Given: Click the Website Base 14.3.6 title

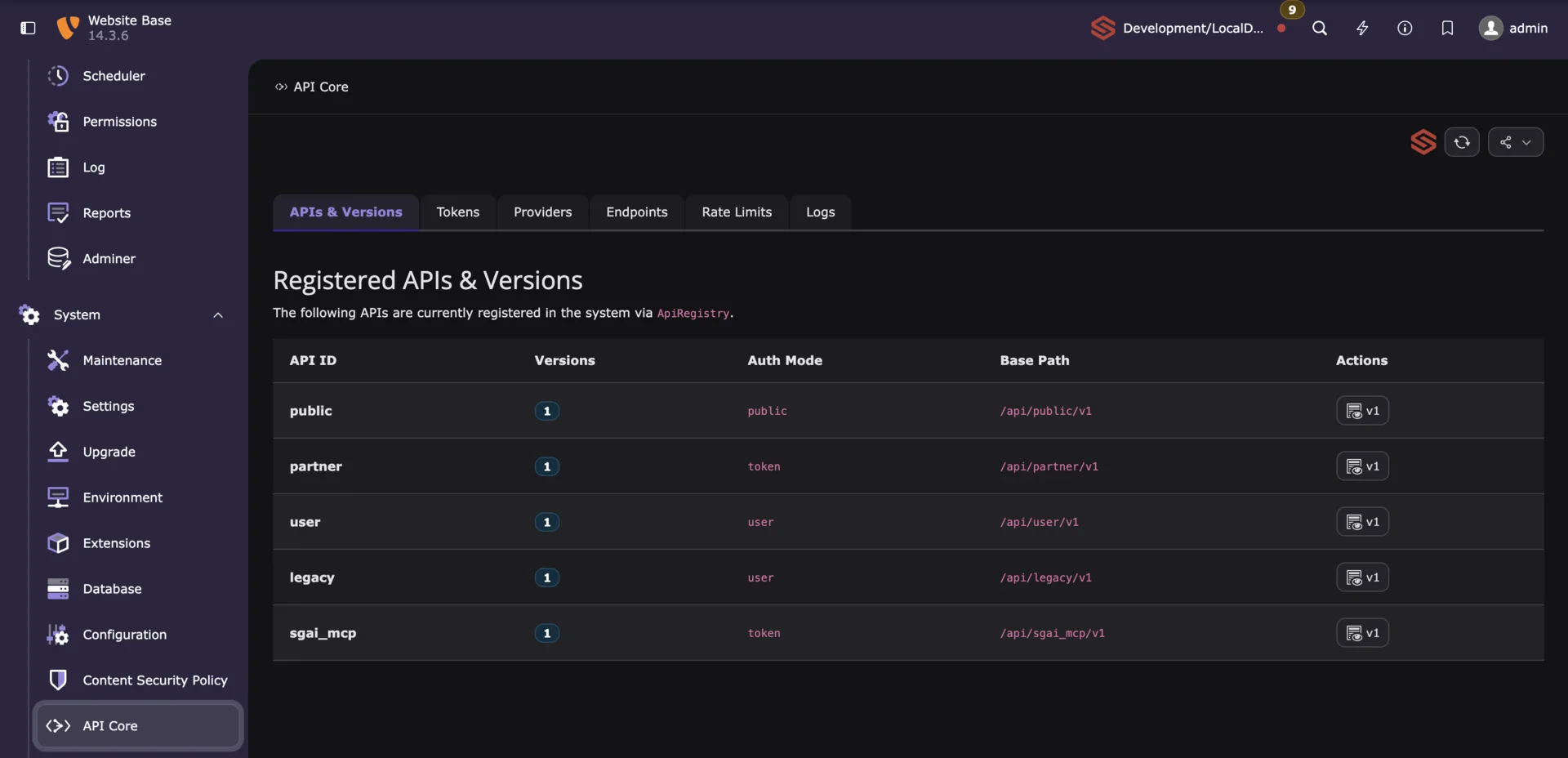Looking at the screenshot, I should coord(130,28).
